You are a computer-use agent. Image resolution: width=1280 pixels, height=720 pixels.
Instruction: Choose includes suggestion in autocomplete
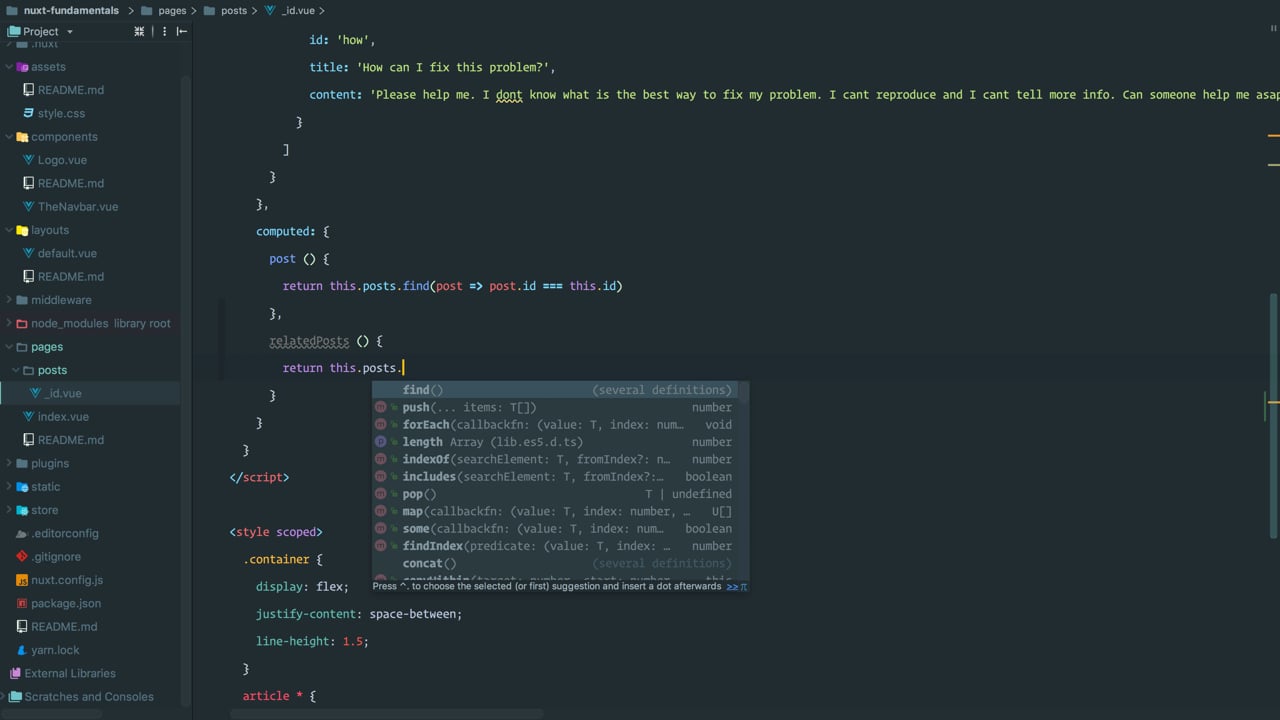click(555, 477)
